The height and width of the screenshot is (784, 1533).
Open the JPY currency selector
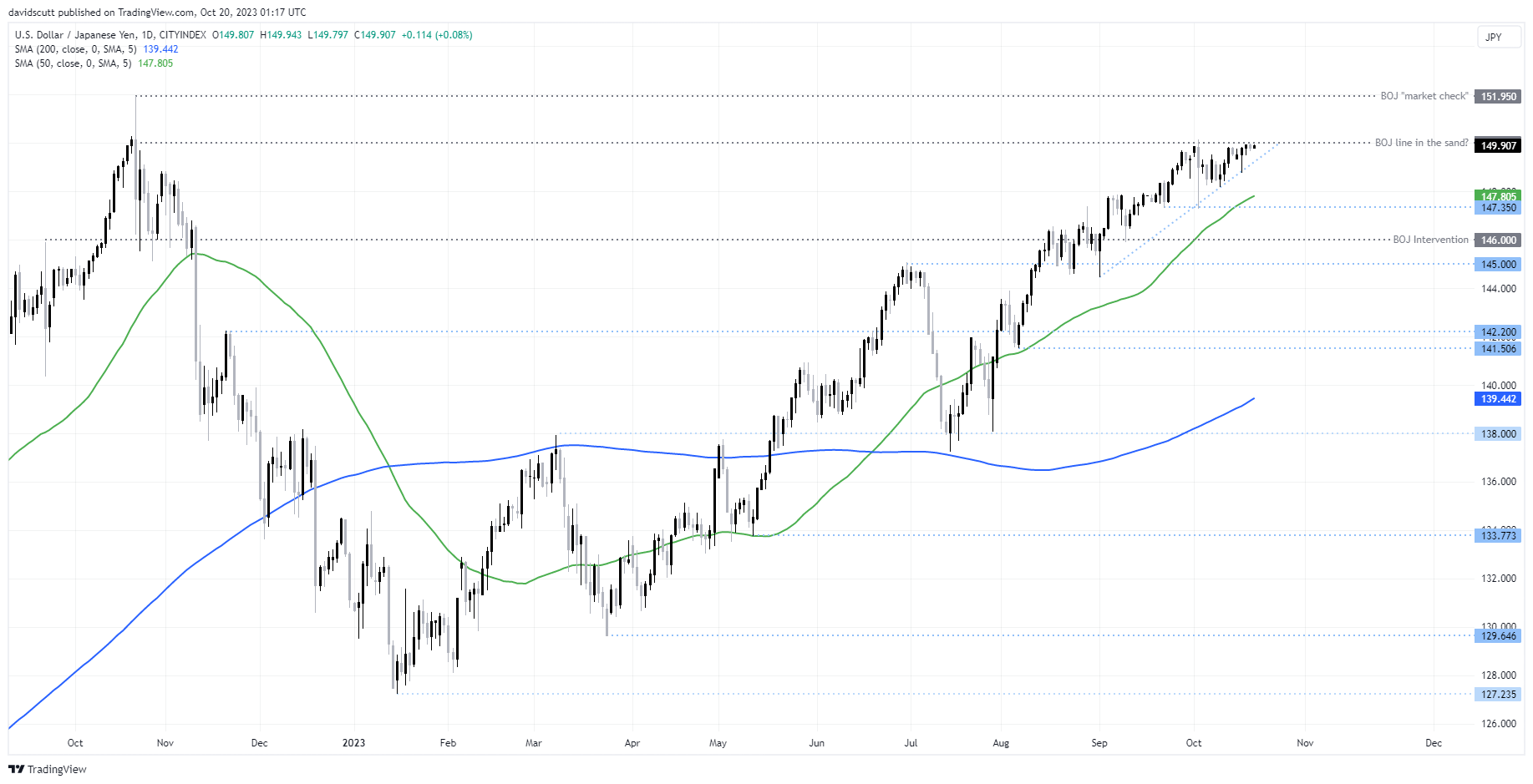tap(1499, 37)
